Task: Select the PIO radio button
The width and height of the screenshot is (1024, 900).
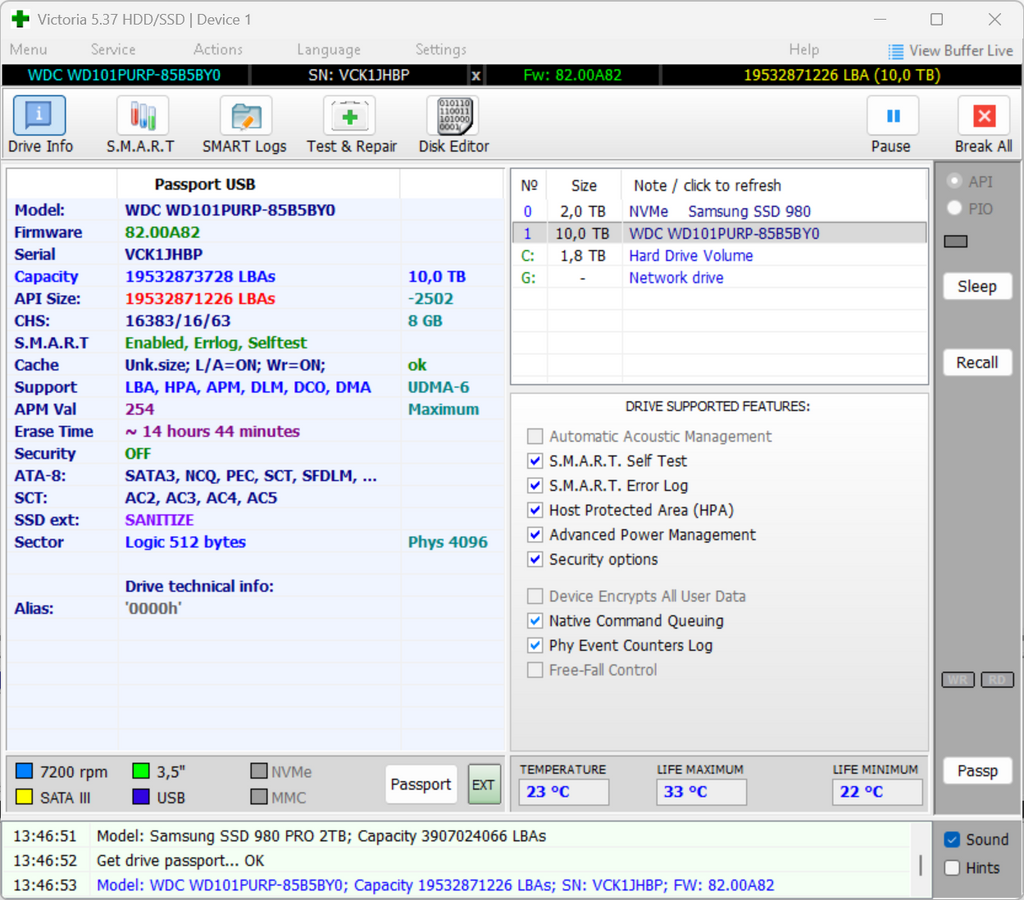Action: point(954,208)
